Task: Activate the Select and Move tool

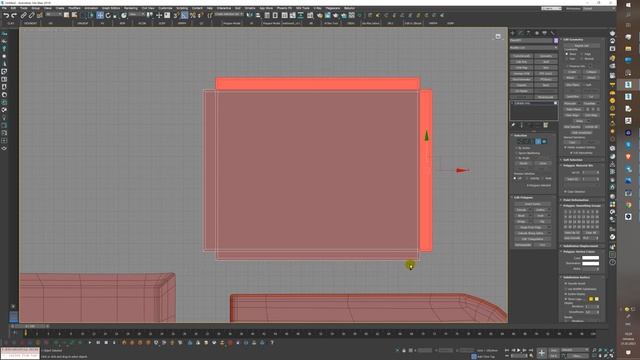Action: [100, 16]
